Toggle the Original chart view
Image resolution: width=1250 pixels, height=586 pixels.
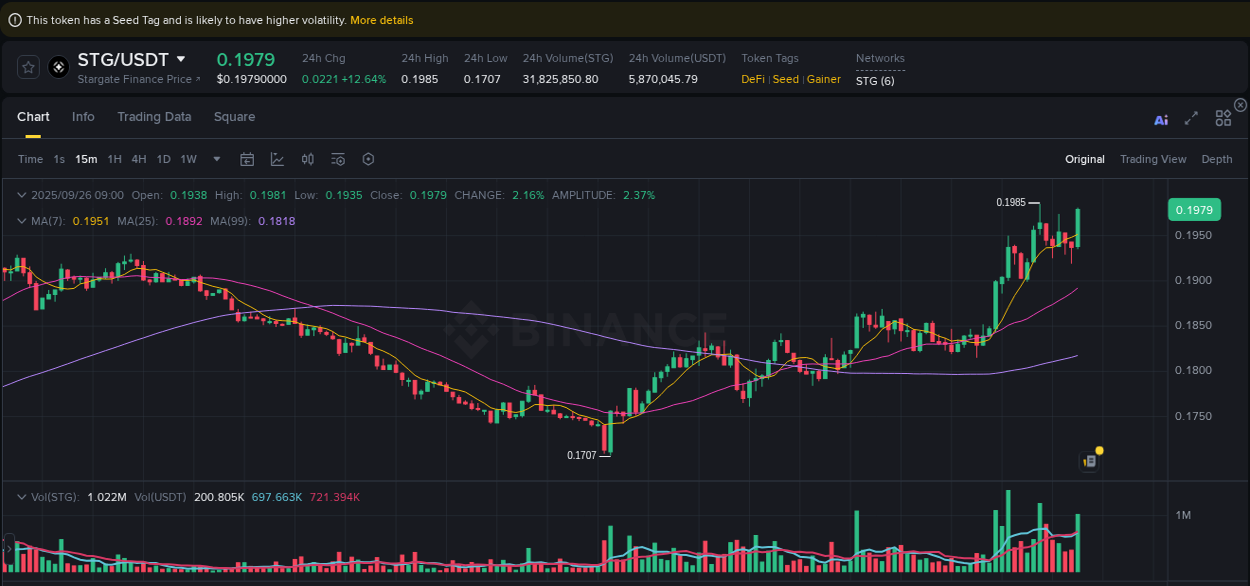[1085, 159]
